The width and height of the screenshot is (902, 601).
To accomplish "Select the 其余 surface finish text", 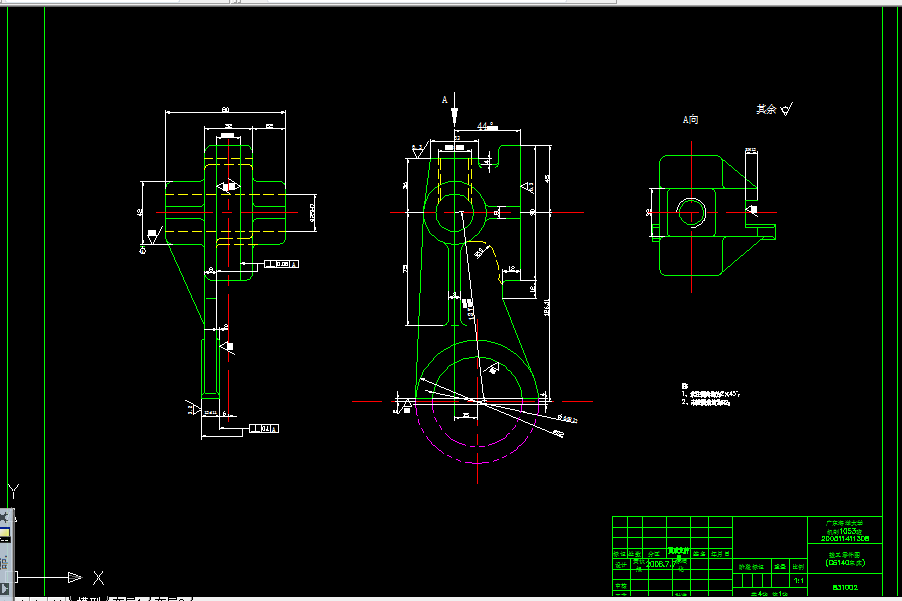I will click(x=766, y=109).
